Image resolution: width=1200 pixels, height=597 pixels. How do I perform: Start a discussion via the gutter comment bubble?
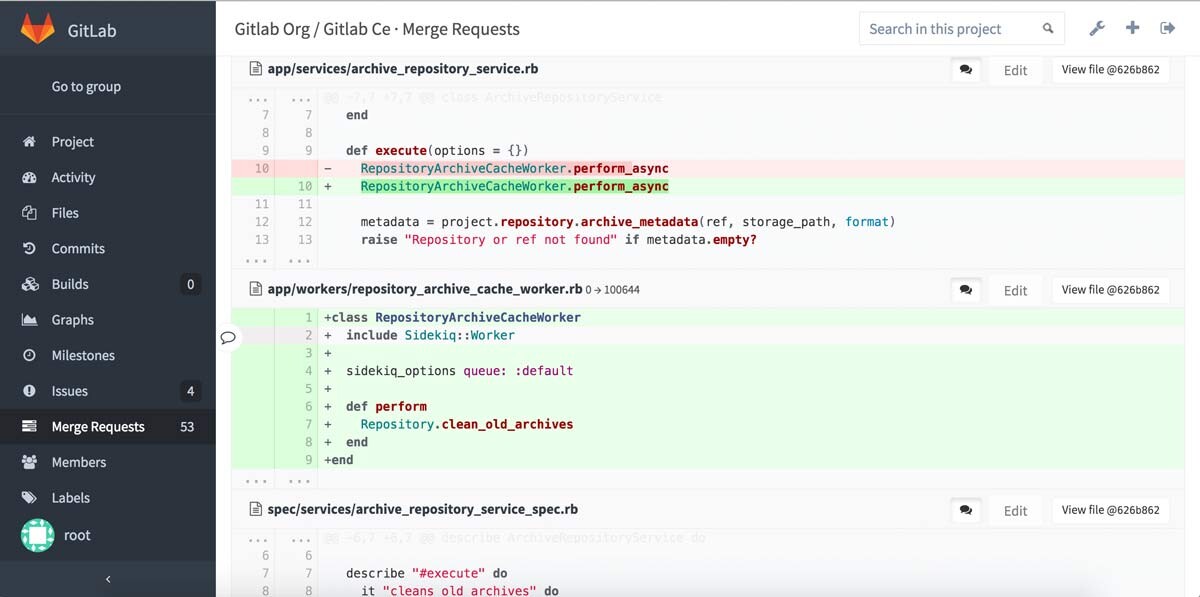[228, 338]
